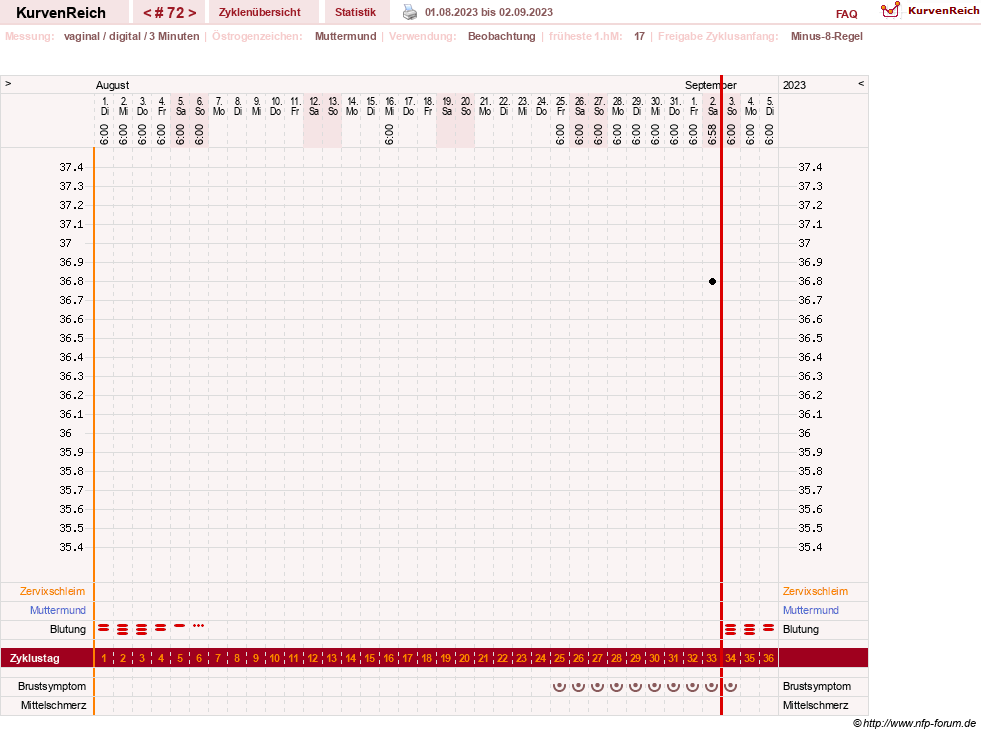Image resolution: width=981 pixels, height=735 pixels.
Task: Click the date range 01.08.2023 bis 02.09.2023
Action: tap(489, 12)
